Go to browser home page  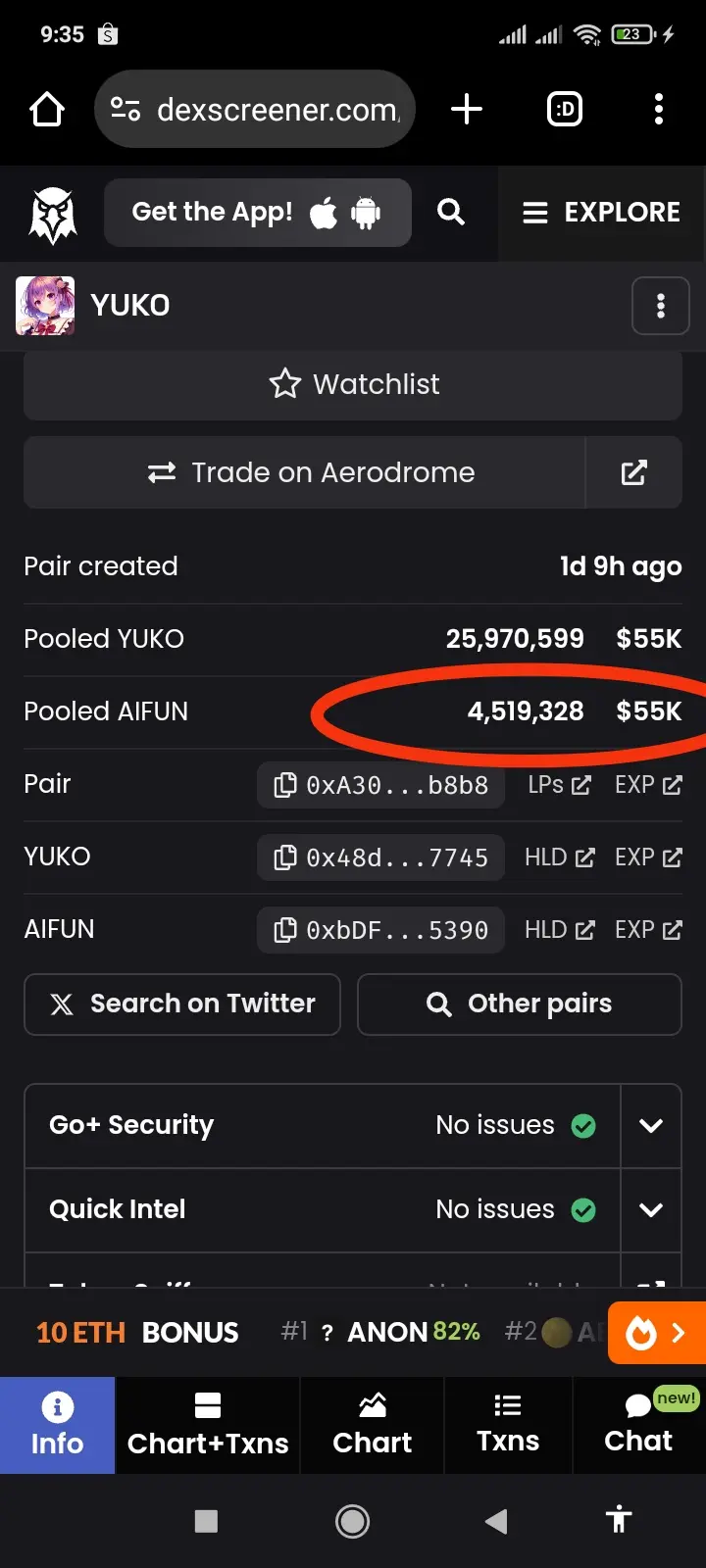pos(47,109)
